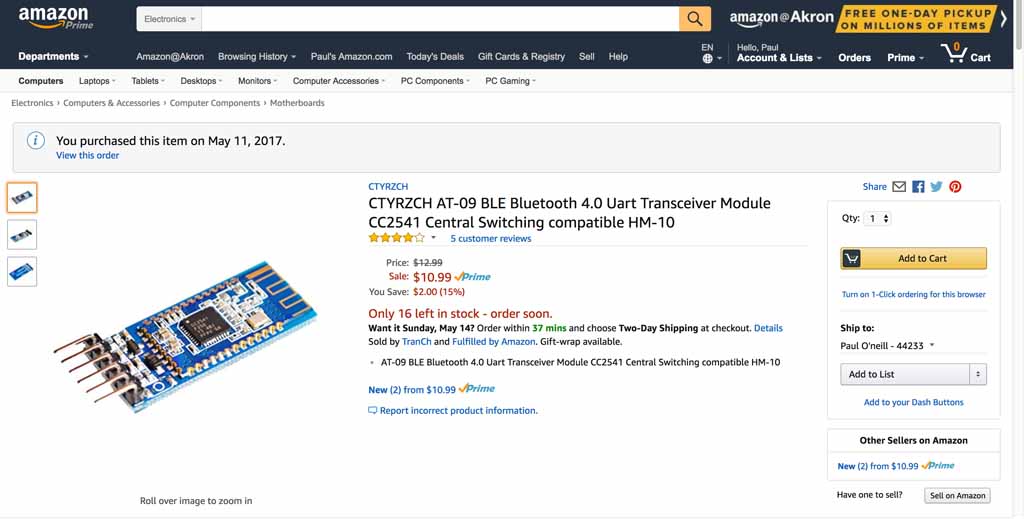Viewport: 1024px width, 519px height.
Task: Change the Qty quantity selector
Action: pos(878,218)
